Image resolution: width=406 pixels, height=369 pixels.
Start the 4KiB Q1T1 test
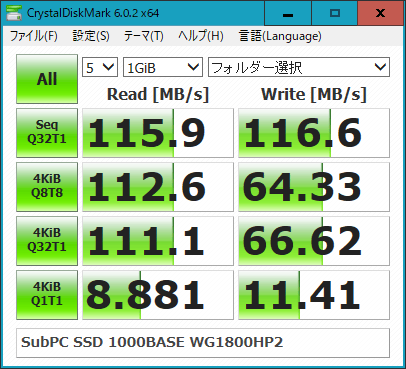(x=47, y=295)
